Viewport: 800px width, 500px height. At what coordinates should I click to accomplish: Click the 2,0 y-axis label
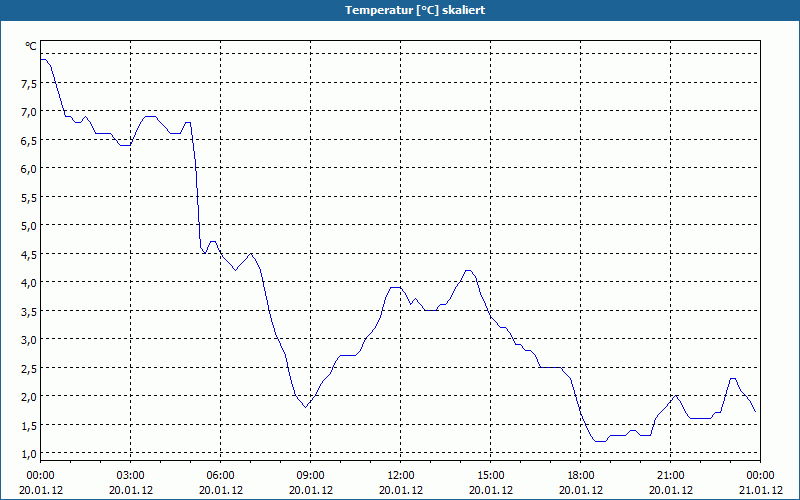point(29,397)
